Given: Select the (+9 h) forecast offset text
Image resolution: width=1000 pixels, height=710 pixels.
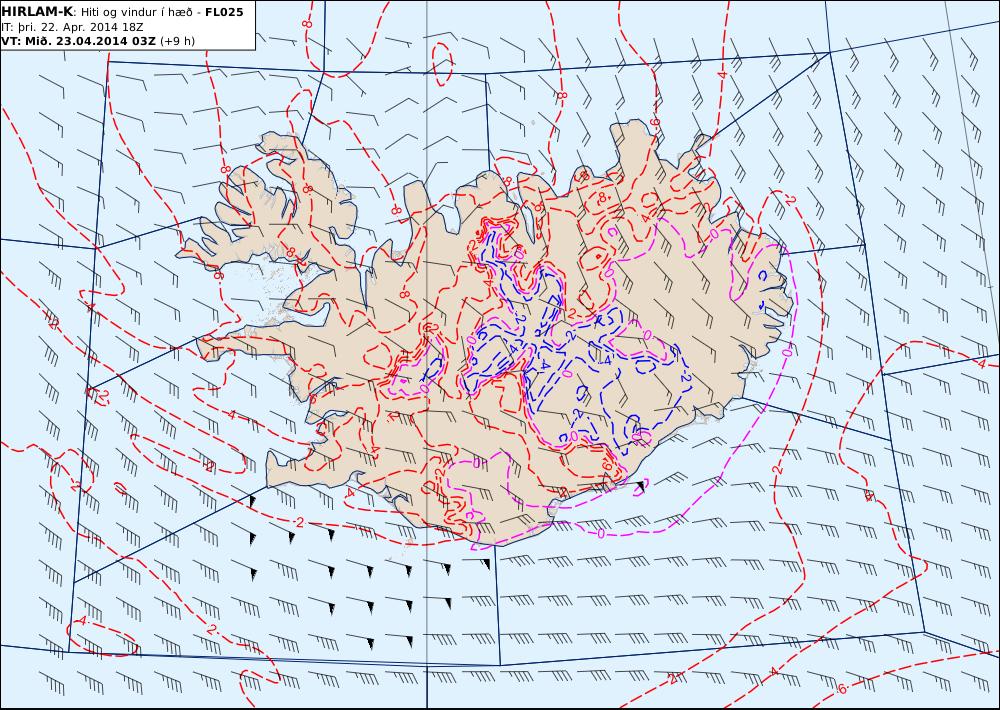Looking at the screenshot, I should [x=177, y=41].
